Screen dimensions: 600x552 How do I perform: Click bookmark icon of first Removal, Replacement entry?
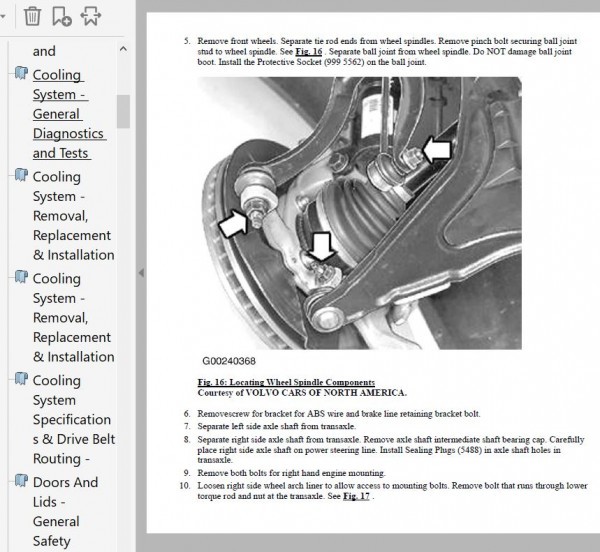(x=21, y=175)
